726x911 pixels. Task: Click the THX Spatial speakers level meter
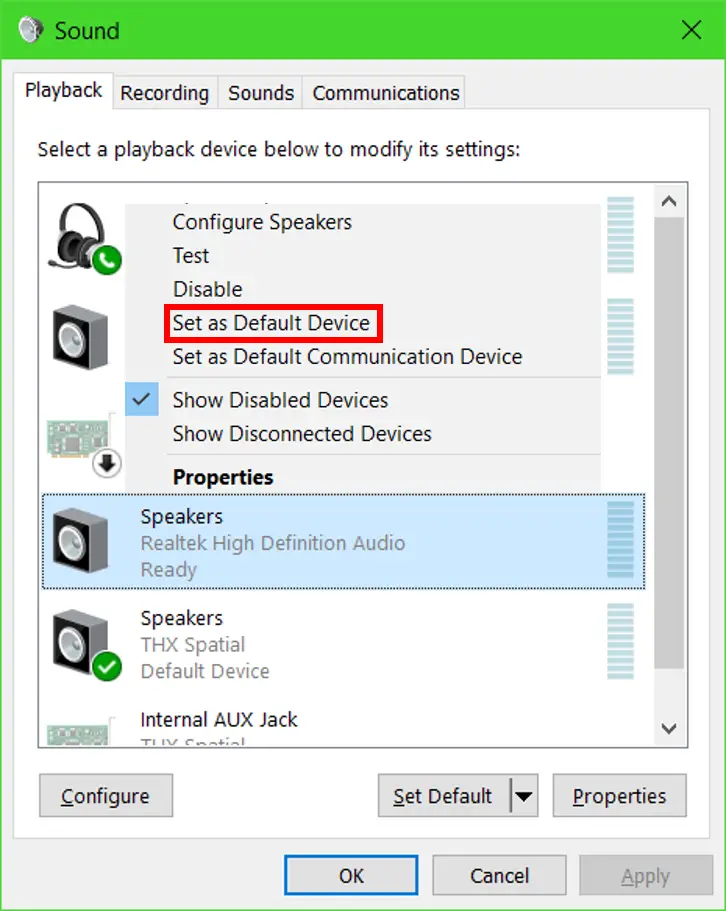click(x=620, y=641)
